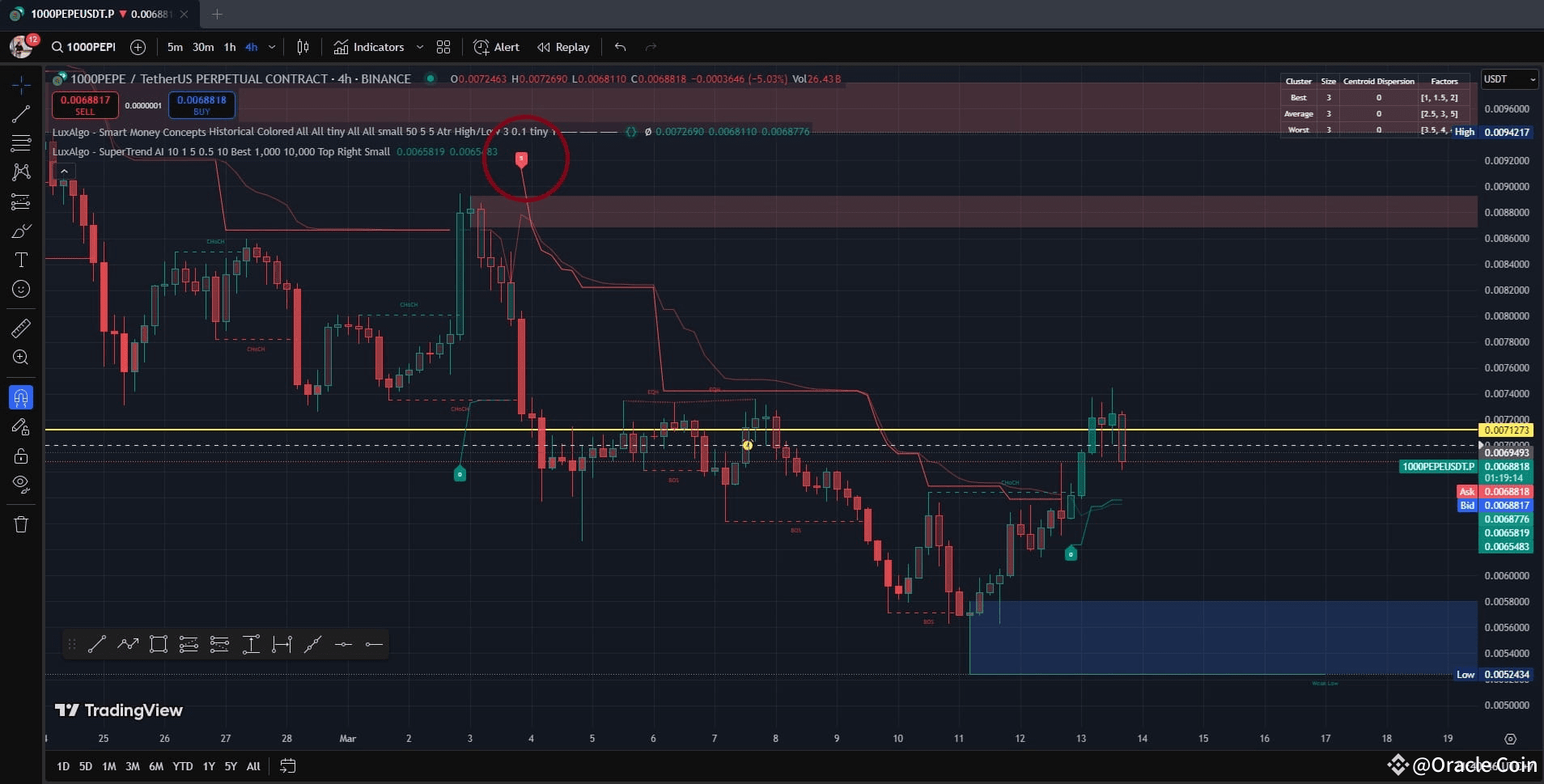The height and width of the screenshot is (784, 1544).
Task: Activate the zoom in tool
Action: tap(21, 357)
